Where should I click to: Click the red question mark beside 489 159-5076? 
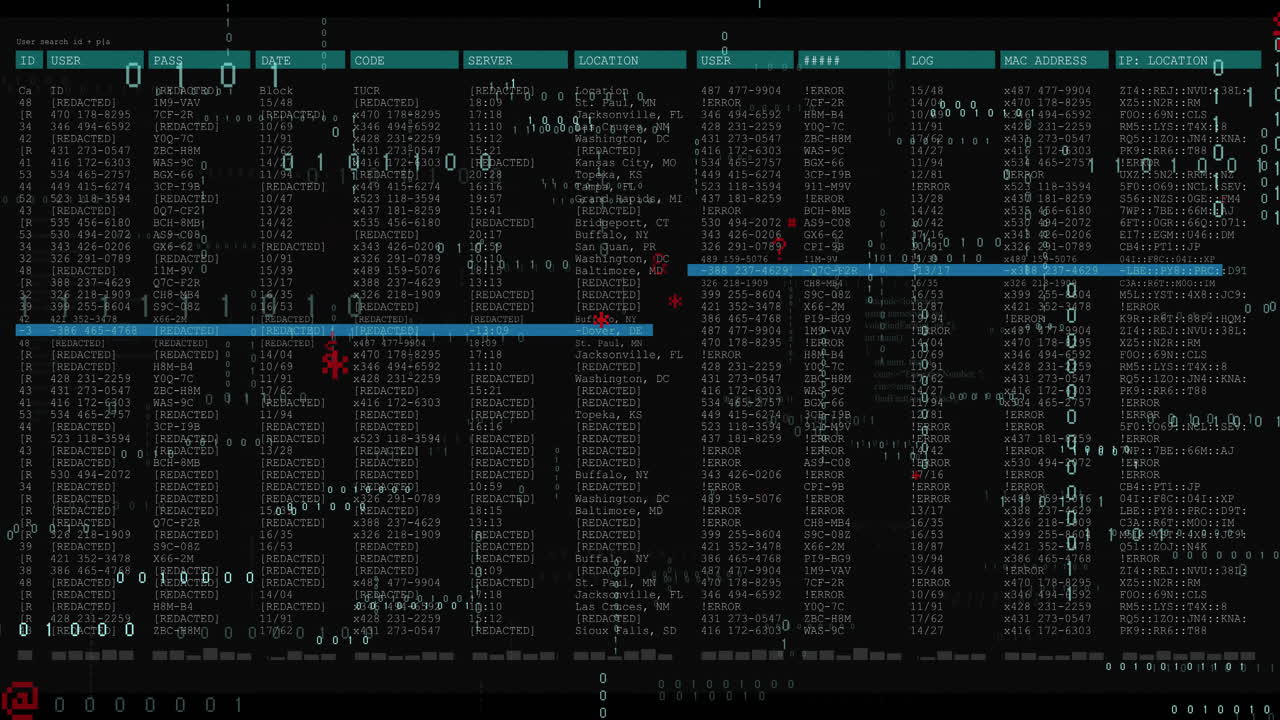[x=780, y=249]
